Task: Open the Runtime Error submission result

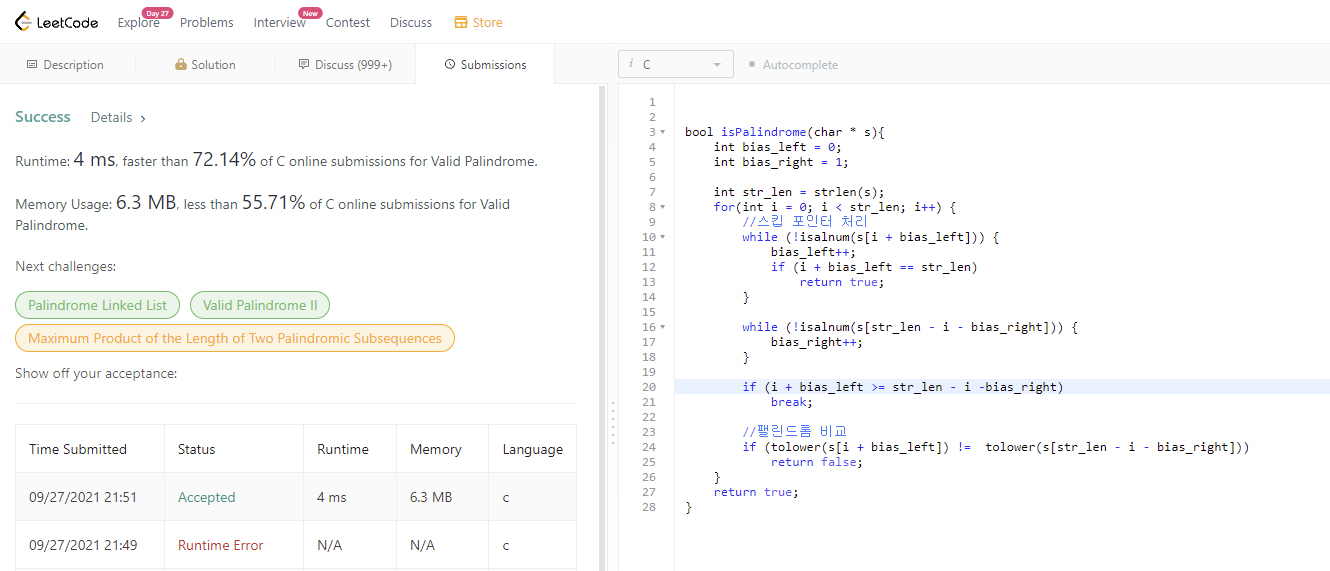Action: coord(221,545)
